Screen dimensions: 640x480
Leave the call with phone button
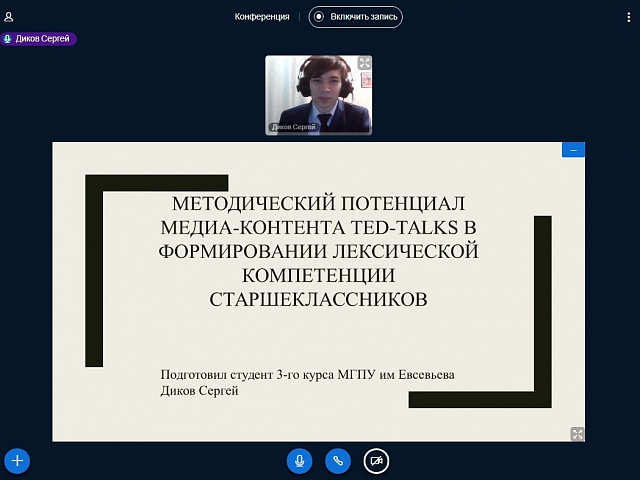pyautogui.click(x=338, y=461)
